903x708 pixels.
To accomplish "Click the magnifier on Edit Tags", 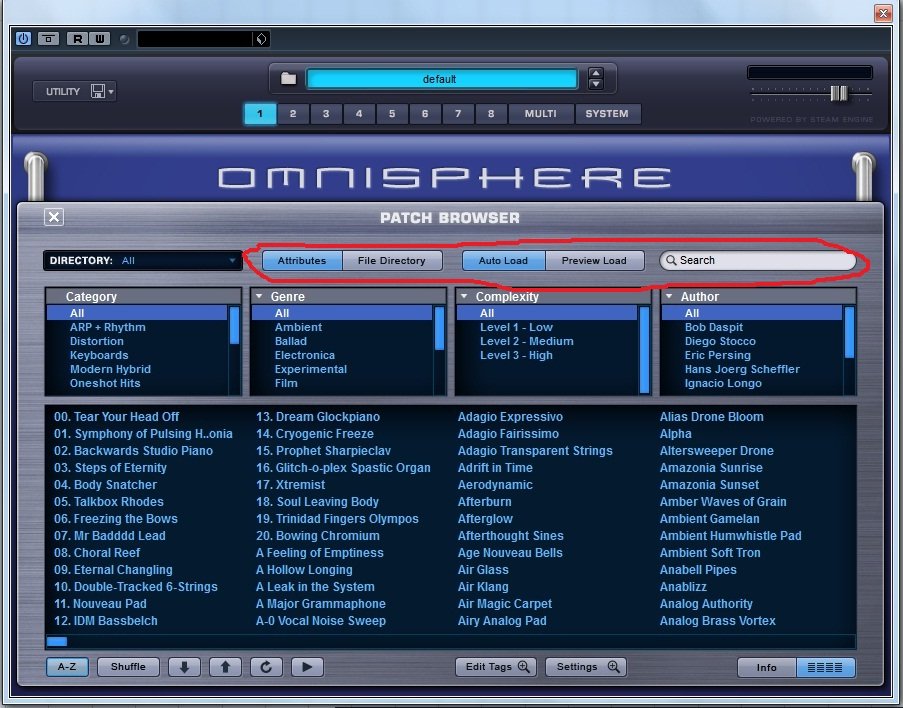I will point(523,667).
